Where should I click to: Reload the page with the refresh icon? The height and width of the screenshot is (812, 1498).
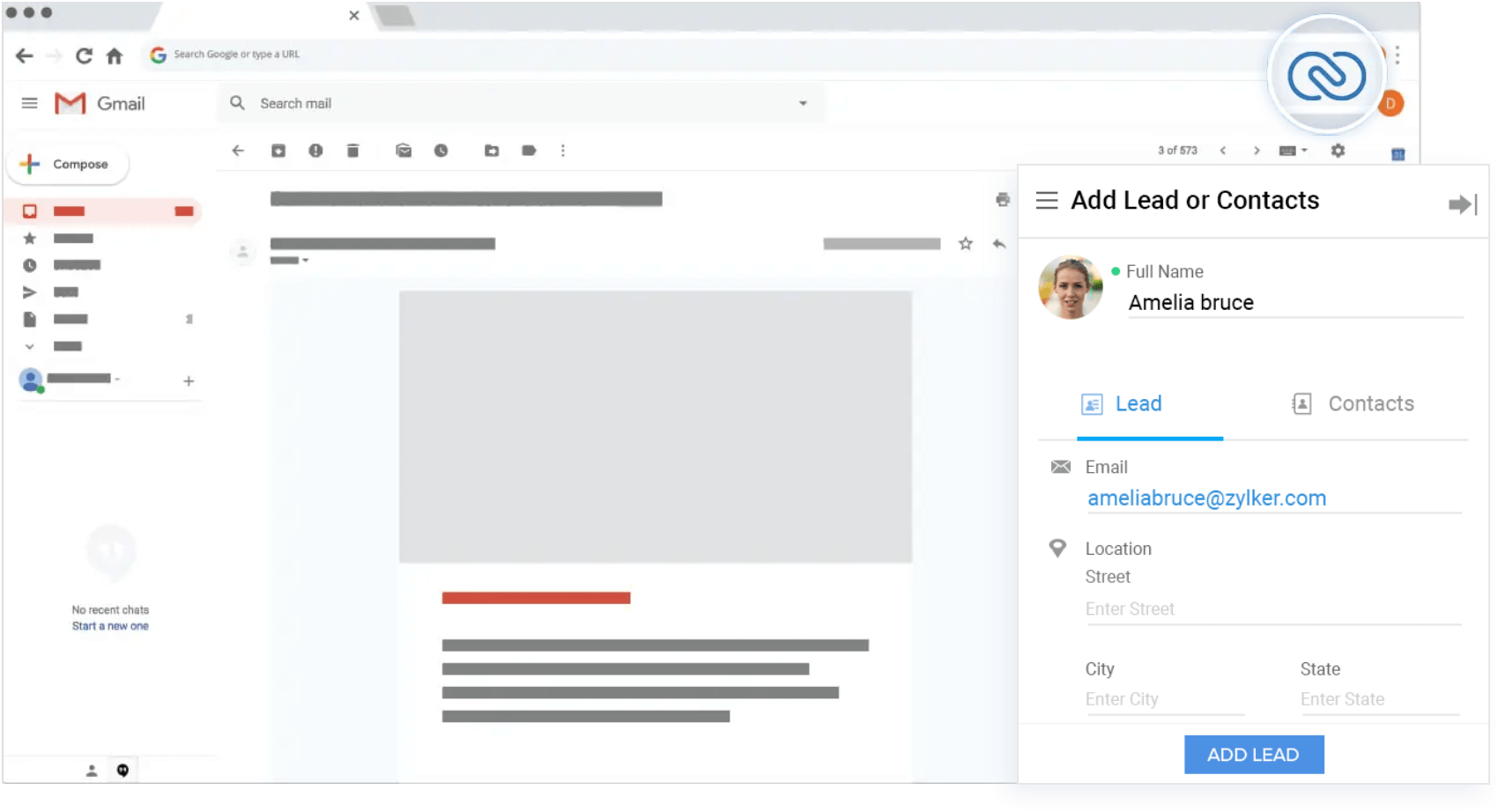[84, 55]
